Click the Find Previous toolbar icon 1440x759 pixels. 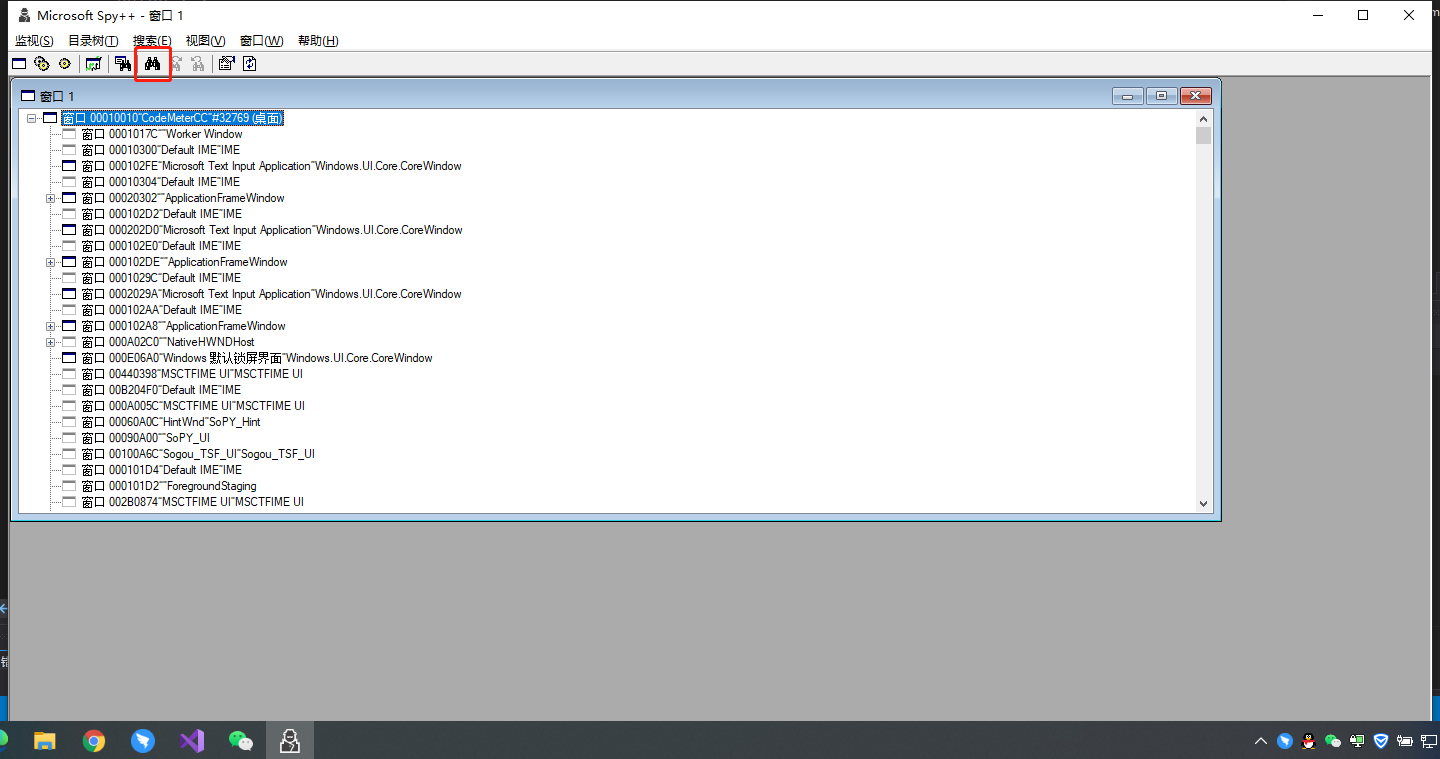pyautogui.click(x=198, y=64)
